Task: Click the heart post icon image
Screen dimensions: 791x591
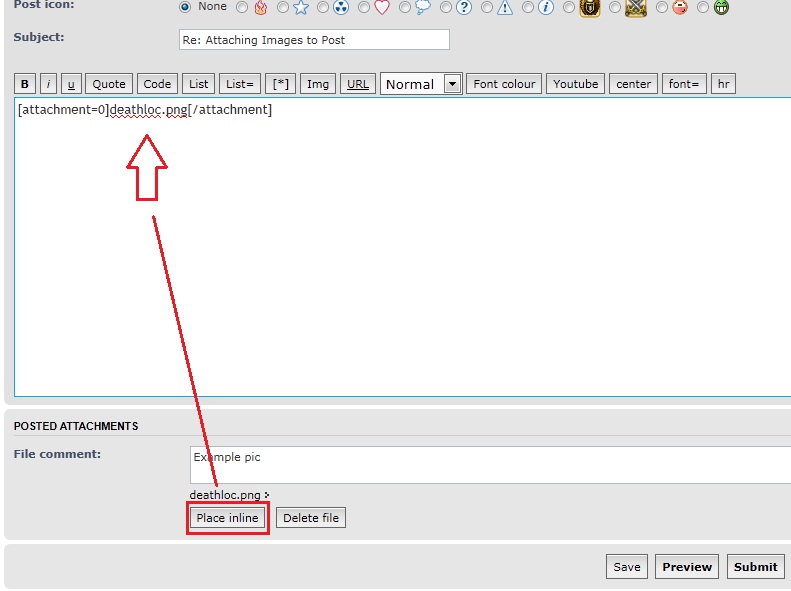Action: click(382, 7)
